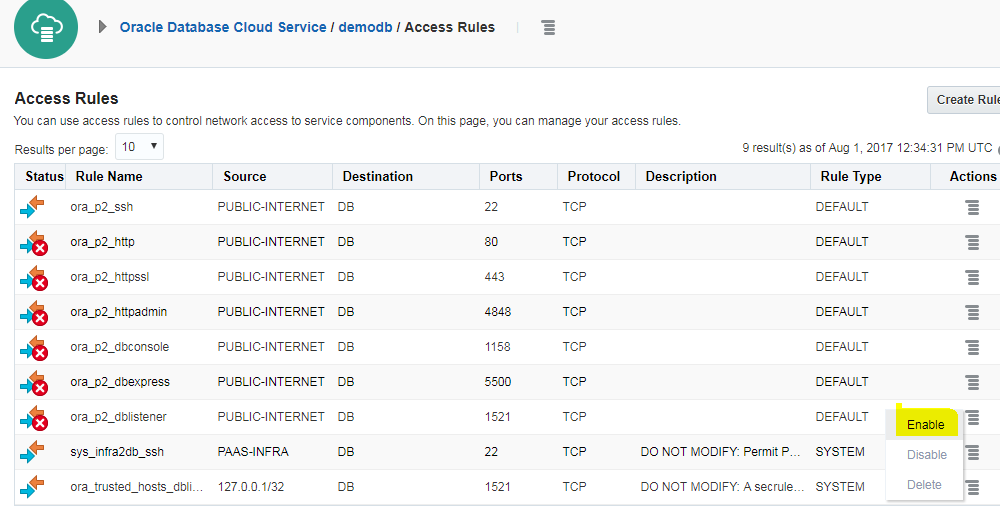Sort by the Ports column header
The height and width of the screenshot is (512, 1000).
(506, 176)
